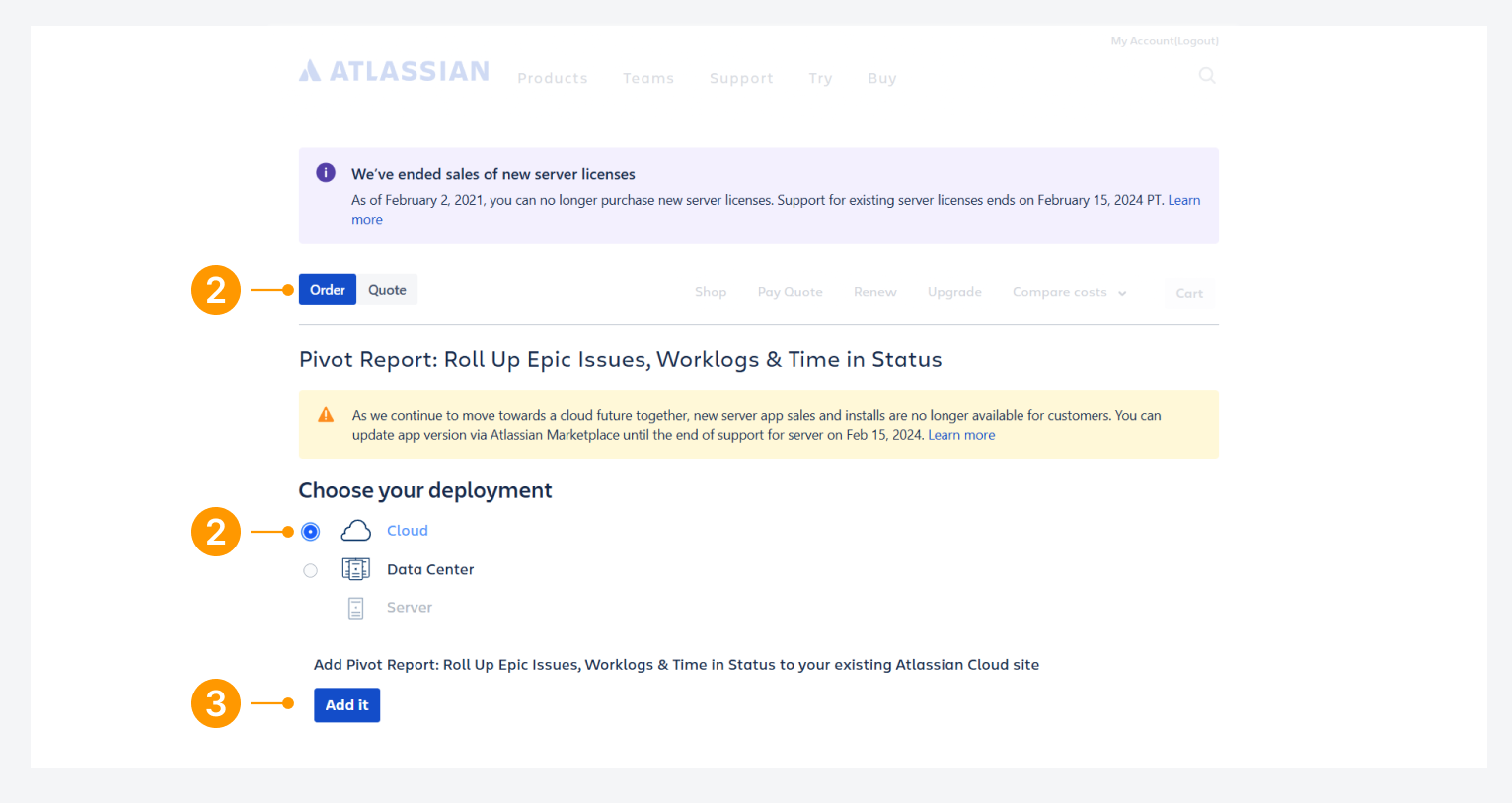Switch to the Order tab

pyautogui.click(x=328, y=290)
